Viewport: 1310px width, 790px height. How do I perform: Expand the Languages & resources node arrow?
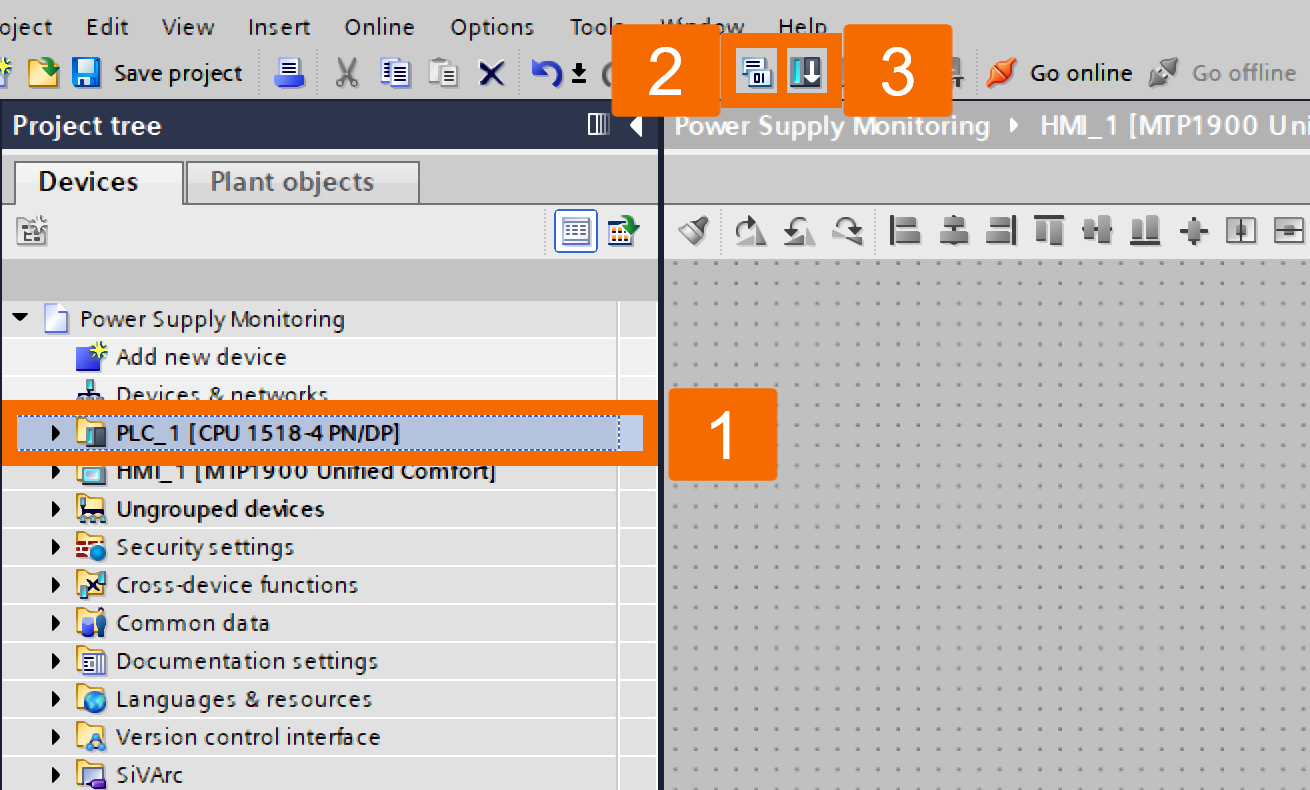(x=56, y=699)
